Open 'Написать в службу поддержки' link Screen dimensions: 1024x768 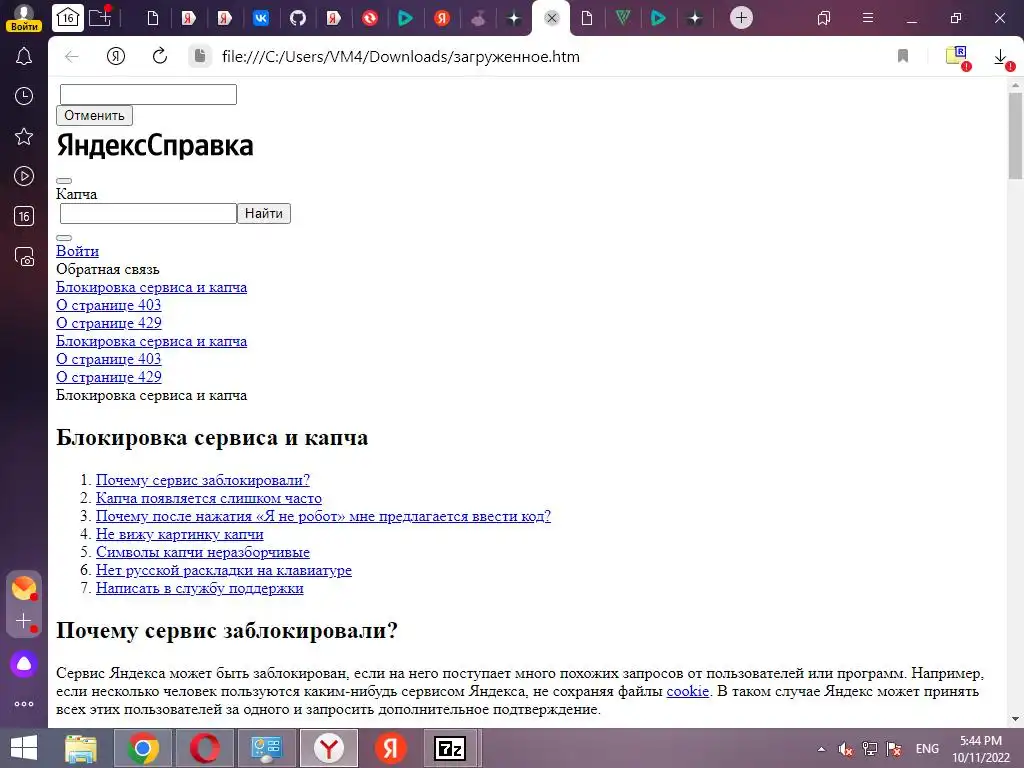click(x=200, y=588)
